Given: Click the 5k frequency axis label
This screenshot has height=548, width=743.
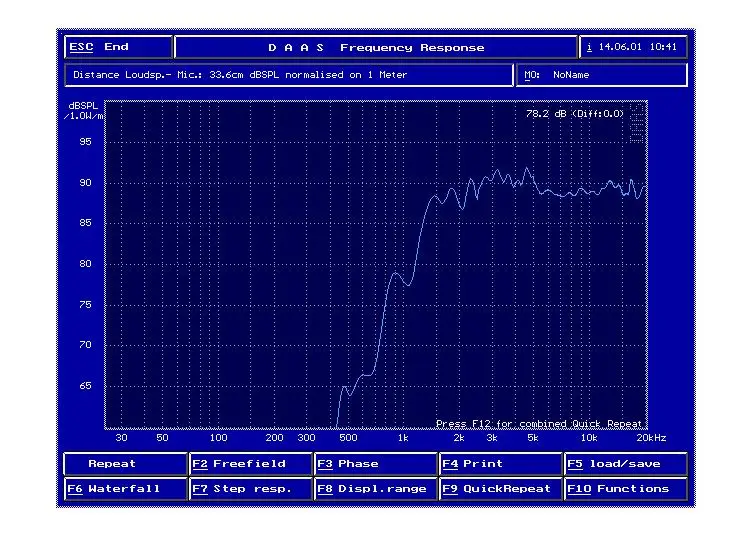Looking at the screenshot, I should (x=533, y=438).
